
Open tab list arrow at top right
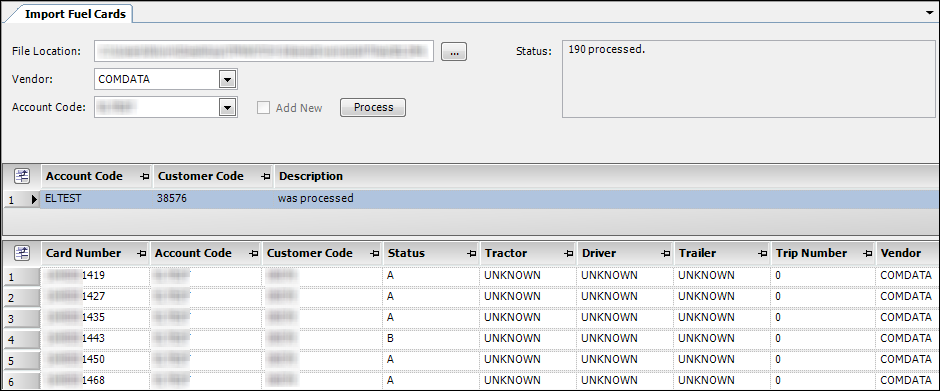click(930, 11)
